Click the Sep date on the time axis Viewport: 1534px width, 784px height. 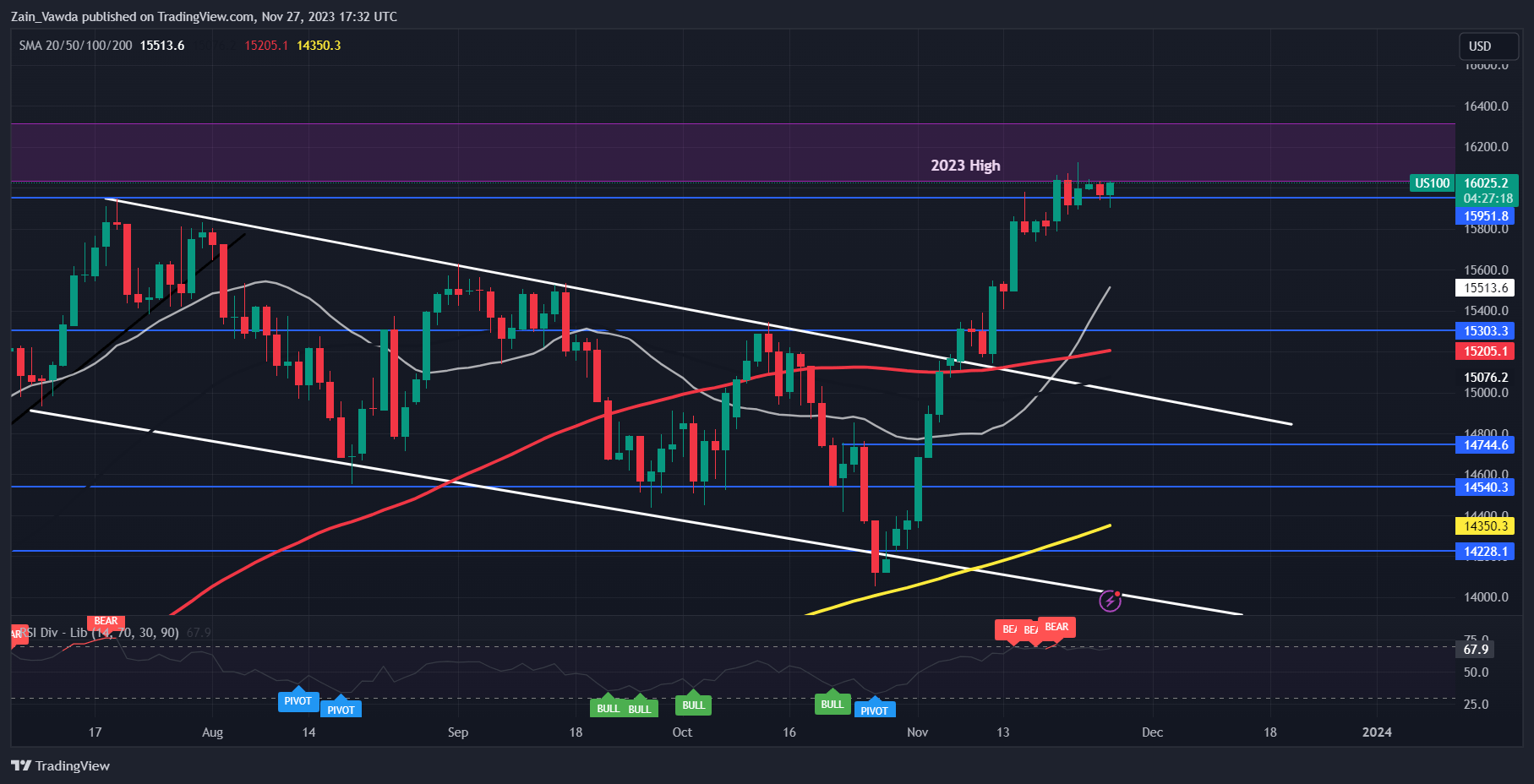coord(457,732)
